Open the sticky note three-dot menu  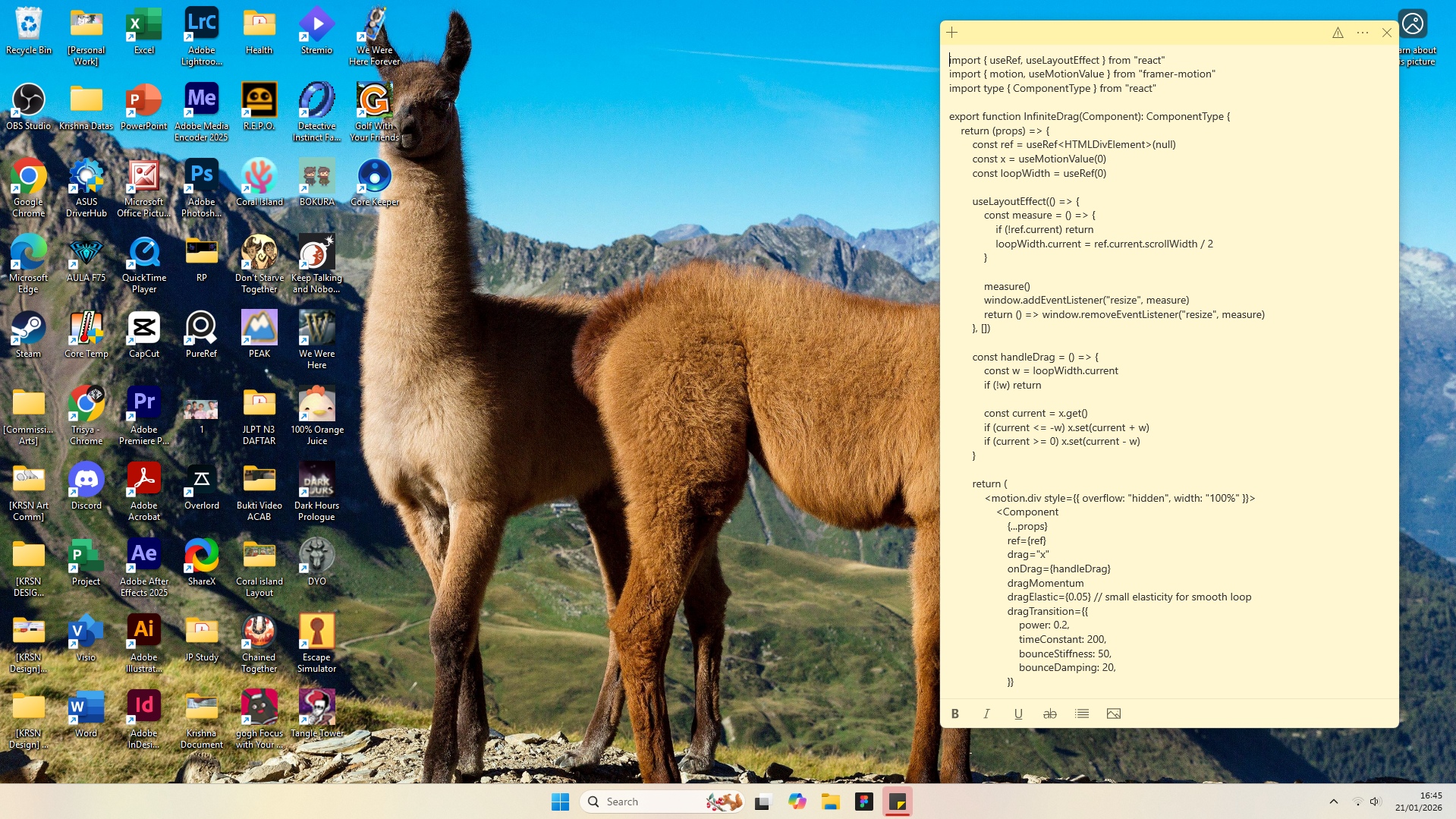1363,33
